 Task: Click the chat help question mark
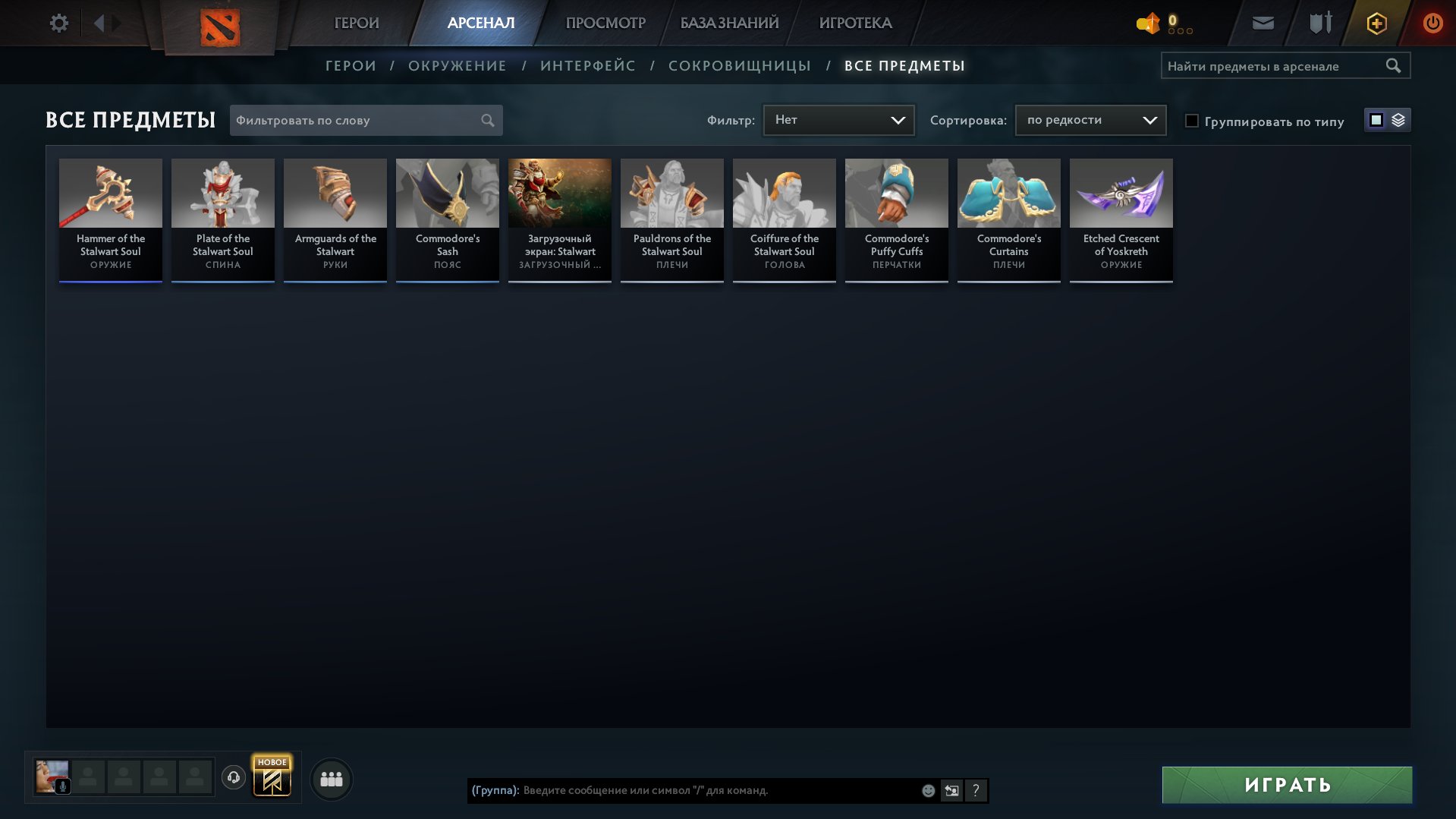tap(976, 790)
